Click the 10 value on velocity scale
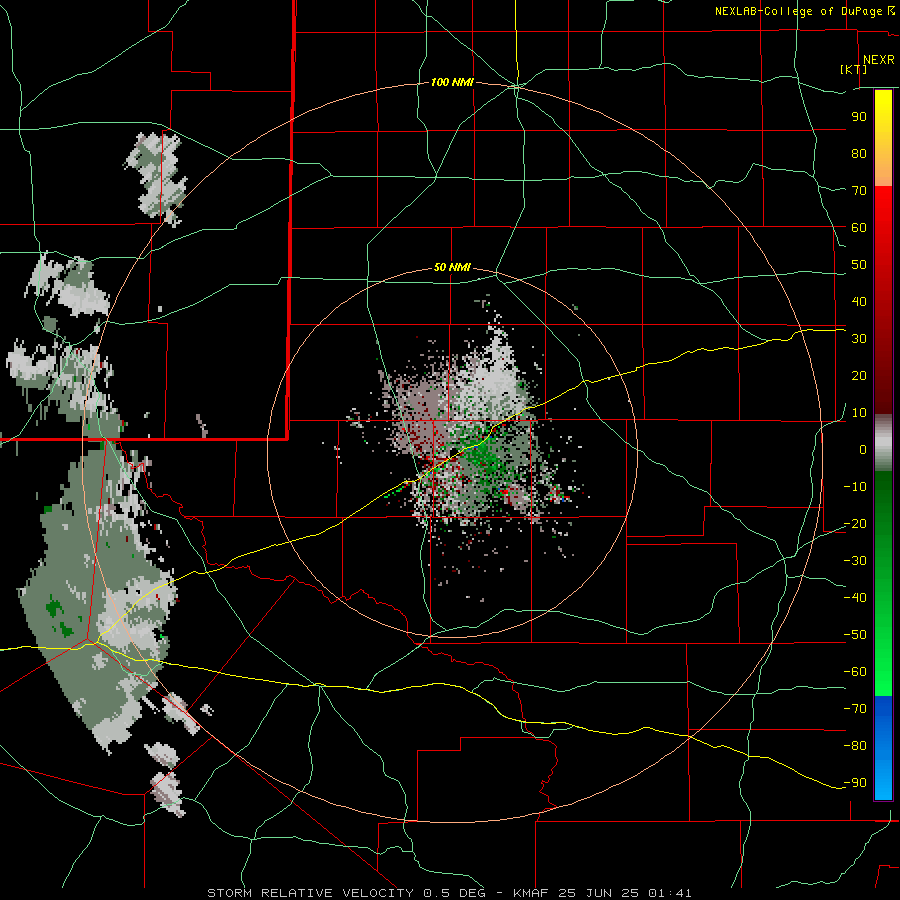The width and height of the screenshot is (900, 900). (x=859, y=413)
